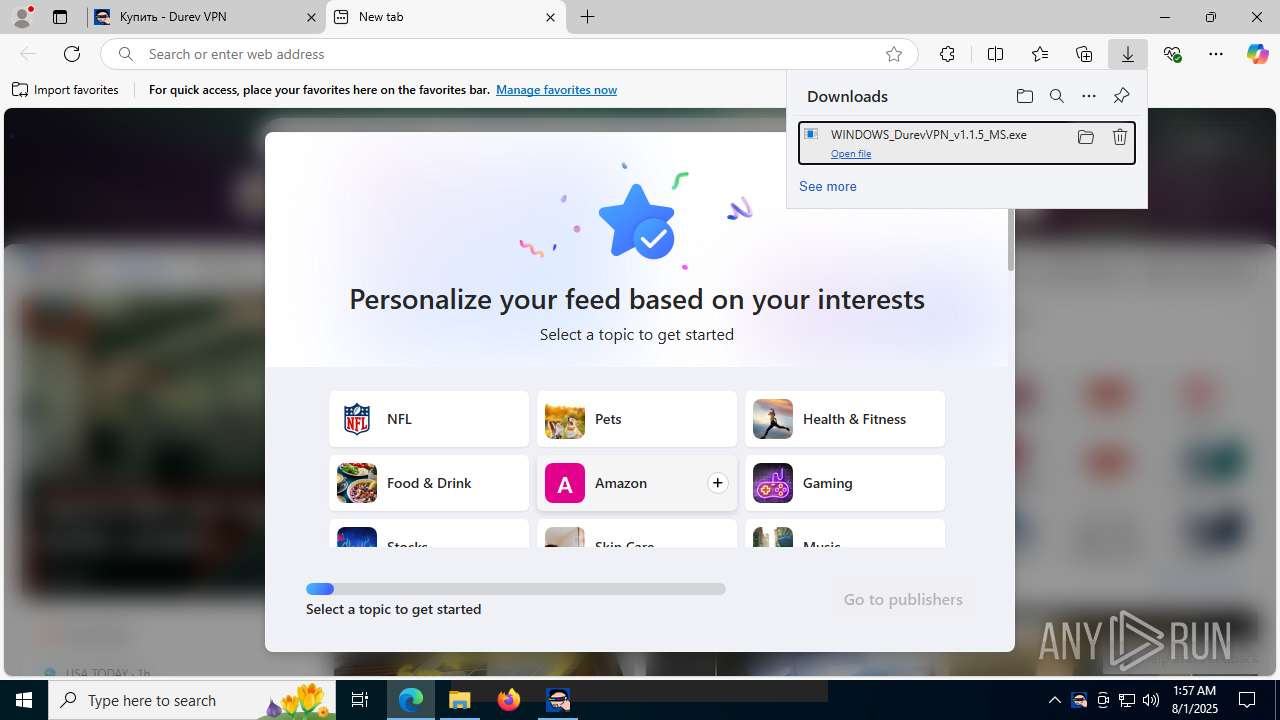Open the browser profile icon

click(x=22, y=17)
